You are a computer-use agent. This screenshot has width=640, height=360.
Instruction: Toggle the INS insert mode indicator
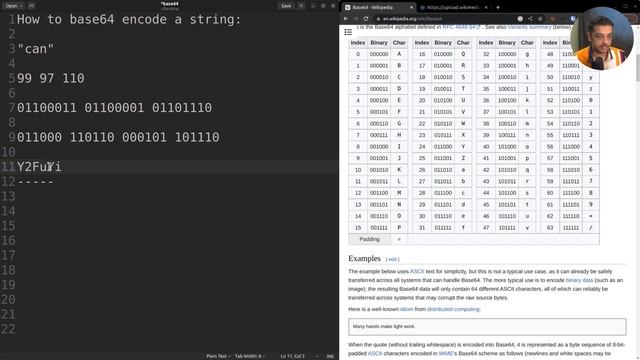coord(330,356)
